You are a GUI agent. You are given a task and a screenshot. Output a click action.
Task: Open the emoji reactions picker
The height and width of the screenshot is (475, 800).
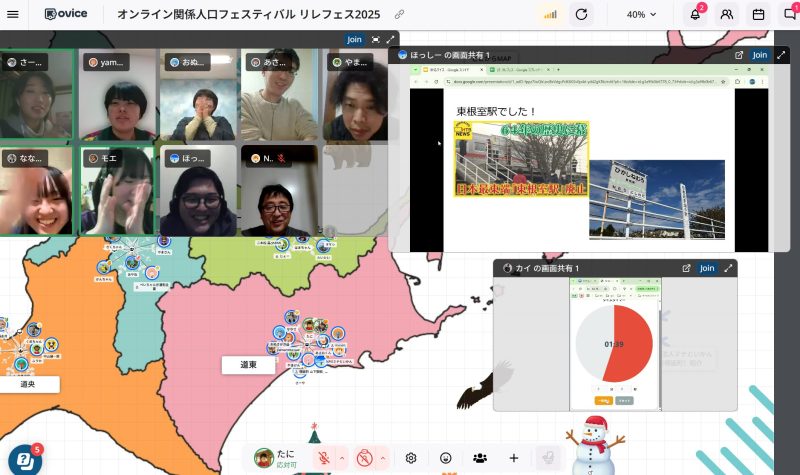pos(446,458)
